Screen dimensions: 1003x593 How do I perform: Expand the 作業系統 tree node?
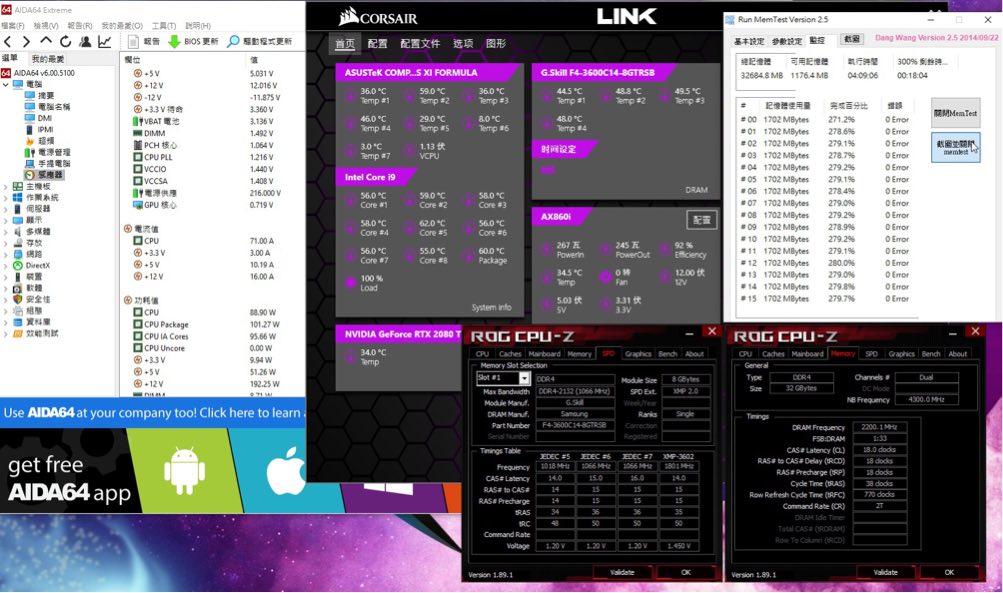point(6,198)
